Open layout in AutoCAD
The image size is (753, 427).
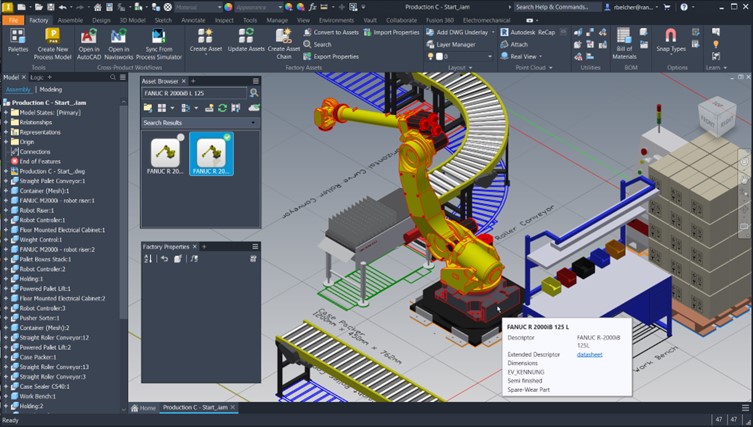tap(89, 44)
